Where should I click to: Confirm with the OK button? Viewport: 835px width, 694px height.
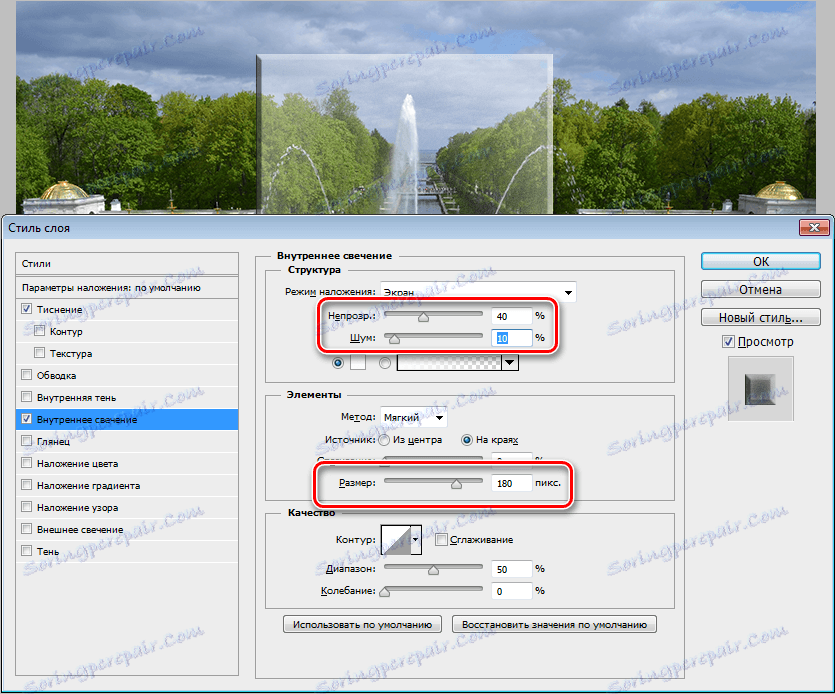tap(760, 262)
